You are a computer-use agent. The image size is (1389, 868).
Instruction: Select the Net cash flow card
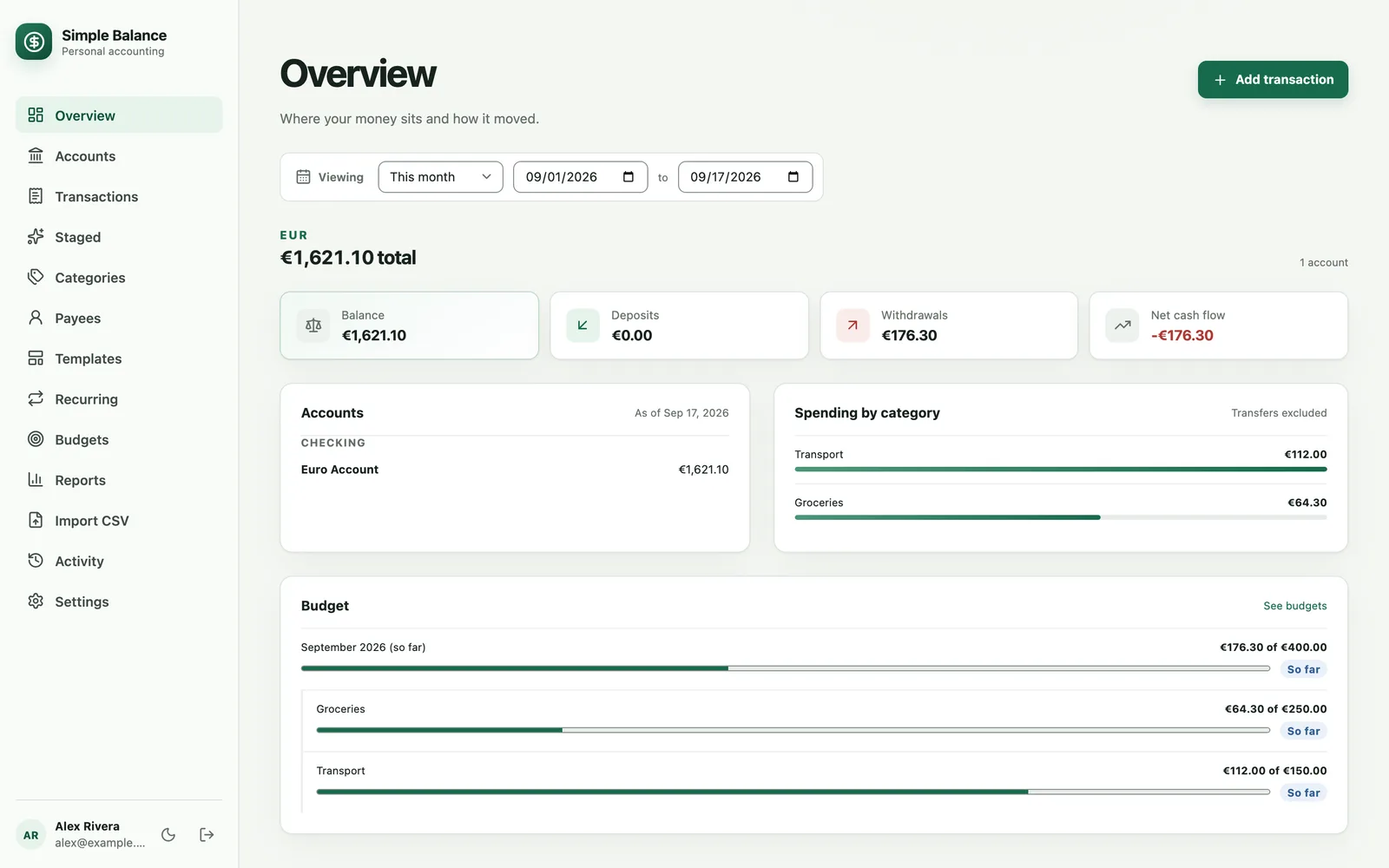point(1218,325)
